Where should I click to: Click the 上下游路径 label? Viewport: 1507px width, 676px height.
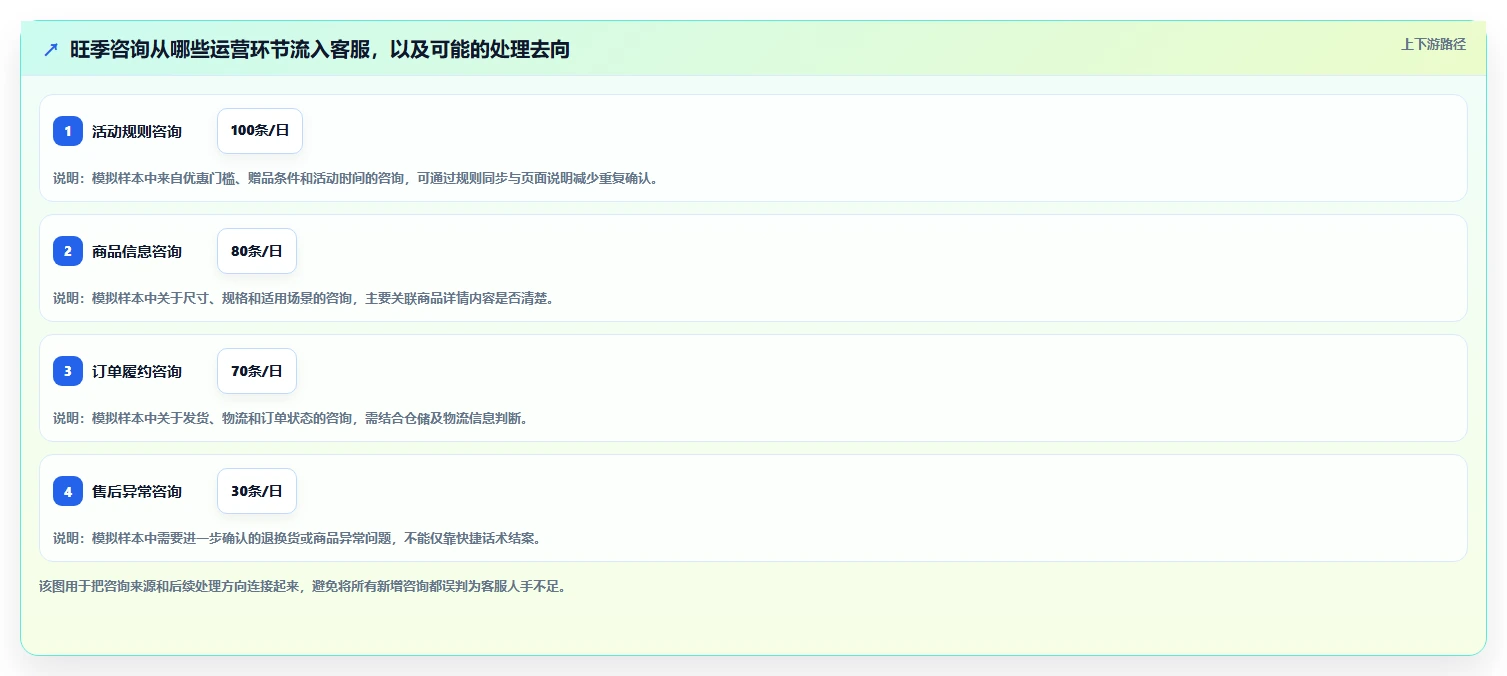coord(1433,44)
